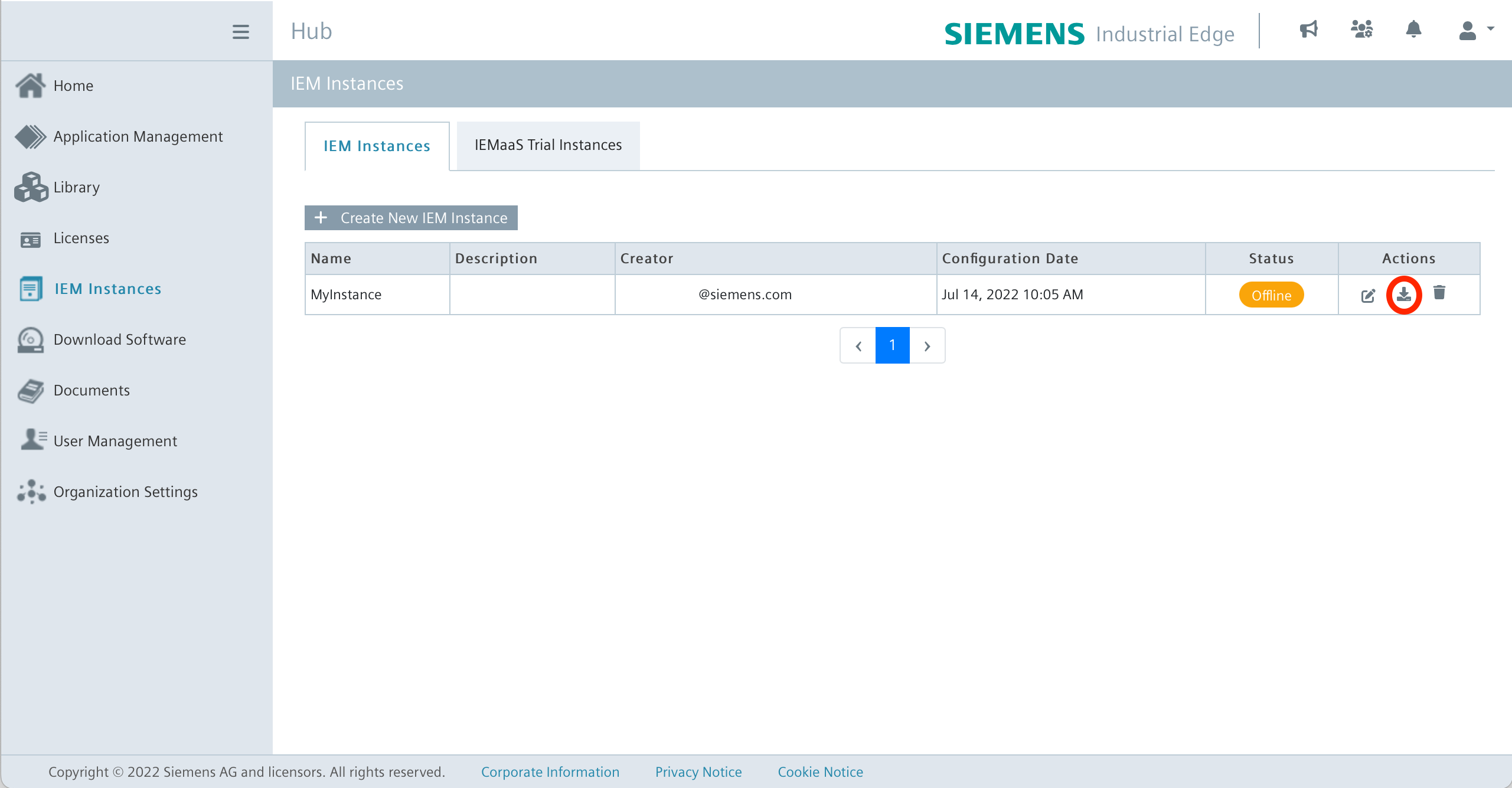
Task: Click the Offline status badge
Action: tap(1271, 295)
